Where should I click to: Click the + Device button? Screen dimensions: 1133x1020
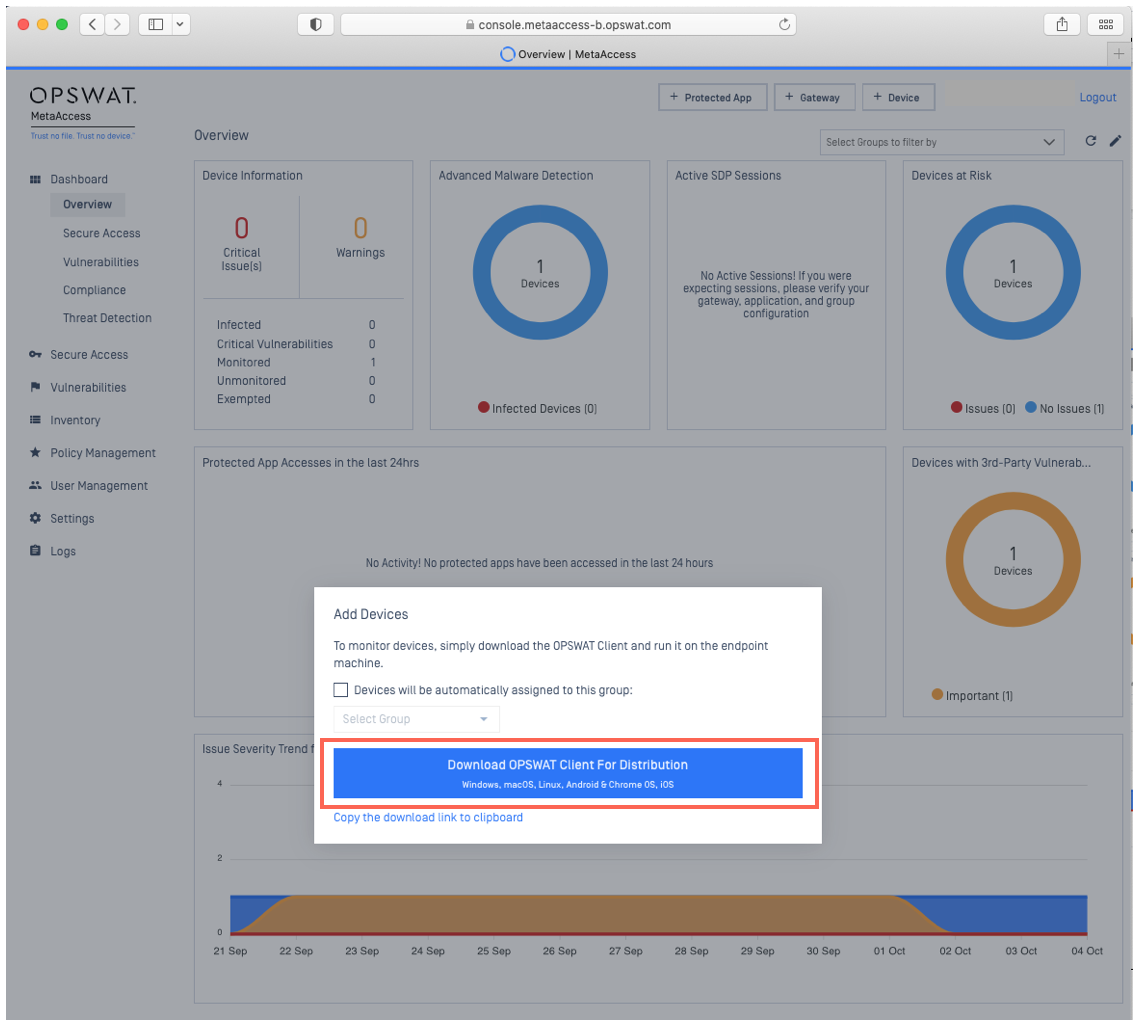coord(897,98)
